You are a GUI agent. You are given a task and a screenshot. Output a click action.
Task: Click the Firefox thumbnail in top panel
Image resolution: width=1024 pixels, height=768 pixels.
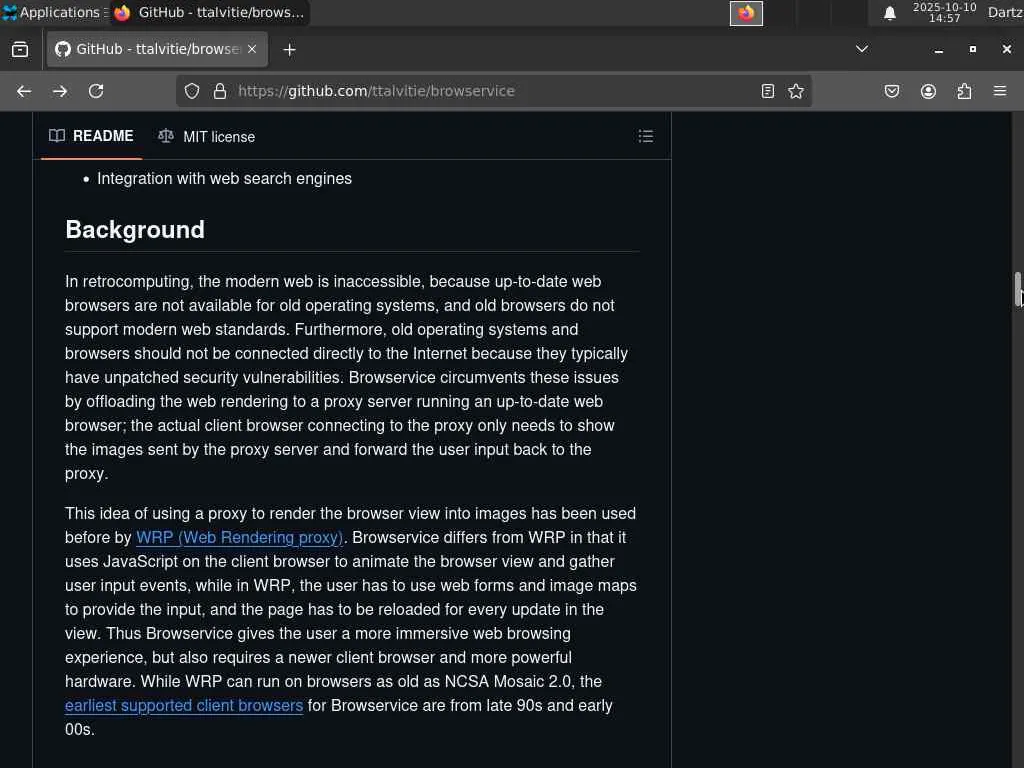[746, 13]
